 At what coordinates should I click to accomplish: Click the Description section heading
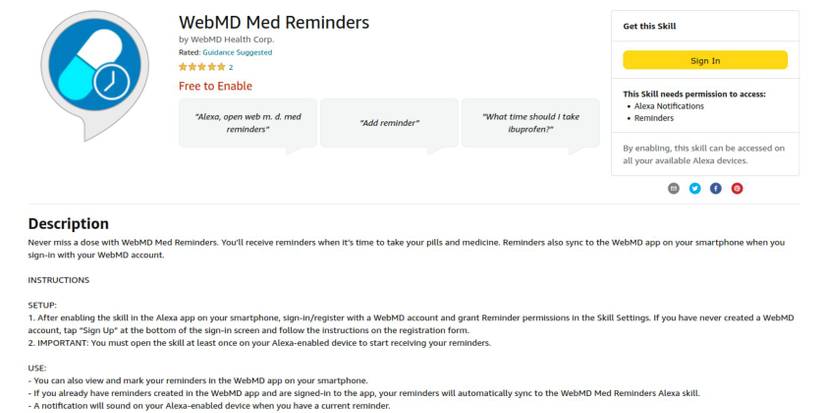click(68, 224)
